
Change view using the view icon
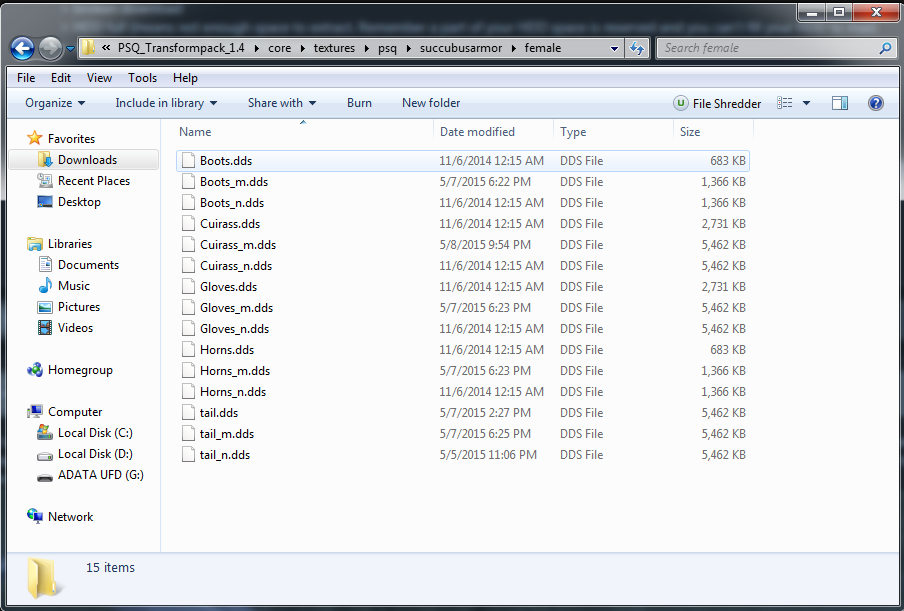[785, 103]
